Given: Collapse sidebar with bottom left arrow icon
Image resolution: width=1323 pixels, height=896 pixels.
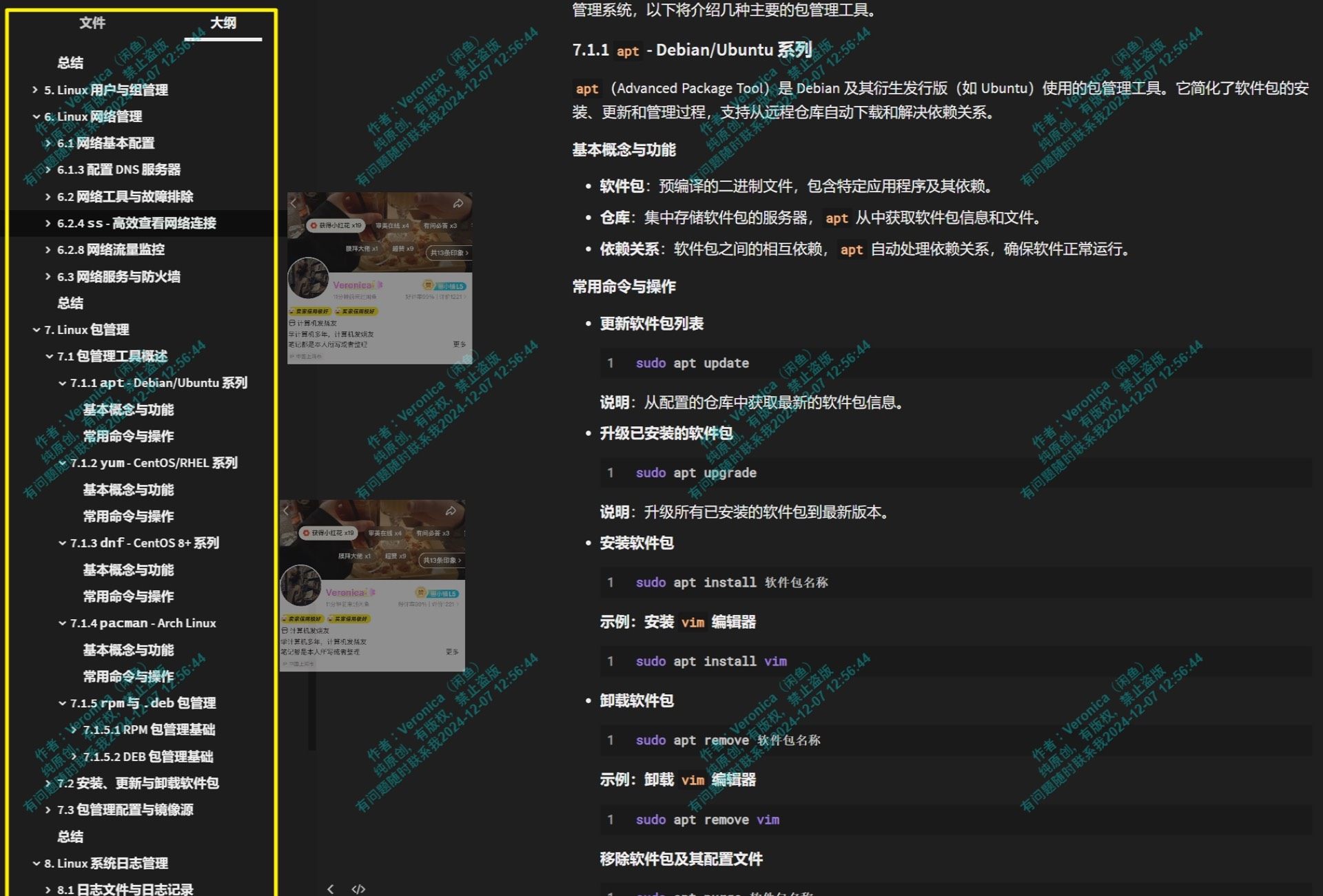Looking at the screenshot, I should [331, 888].
